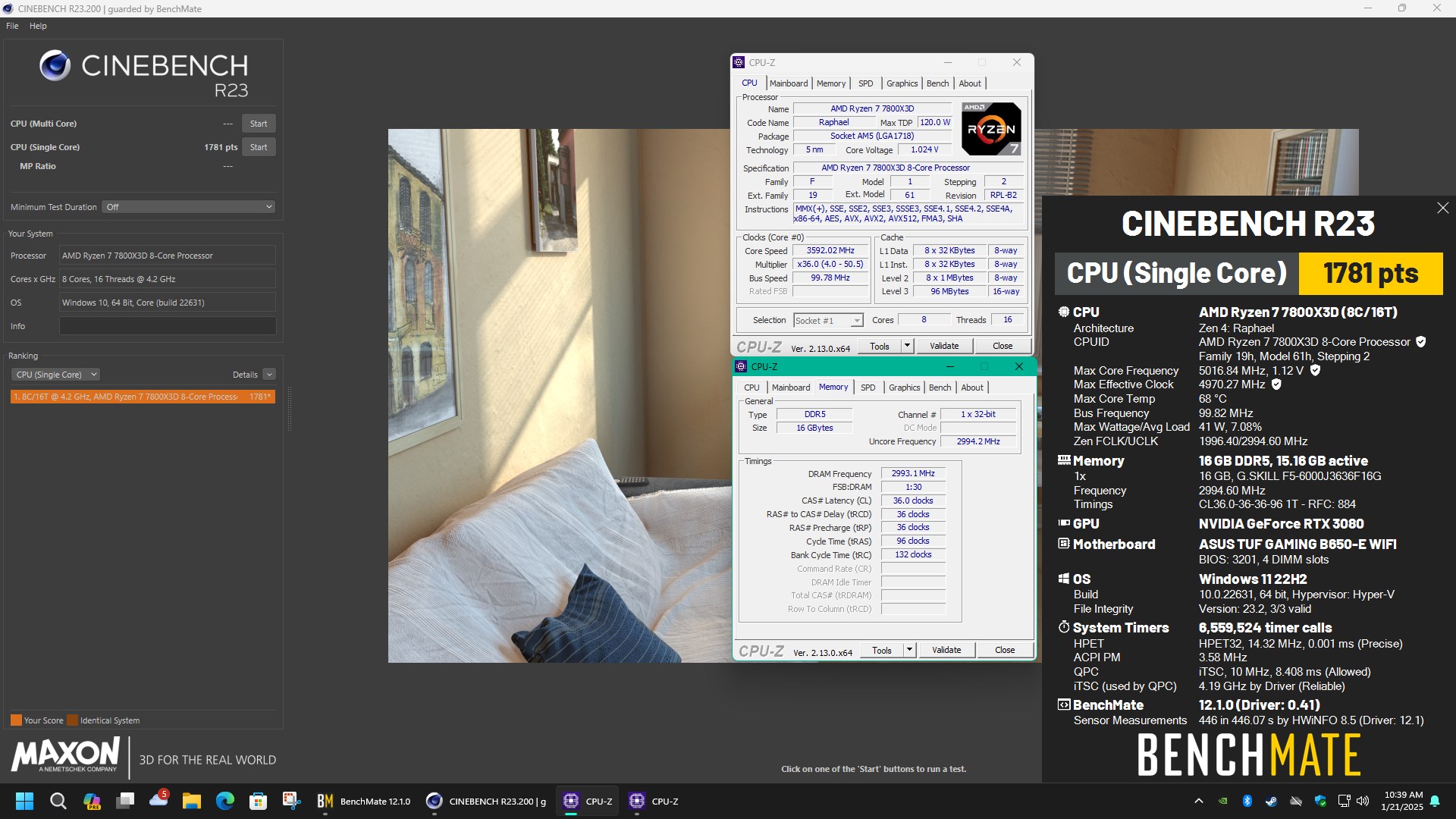Open Socket #1 selection dropdown
Viewport: 1456px width, 819px height.
coord(828,321)
